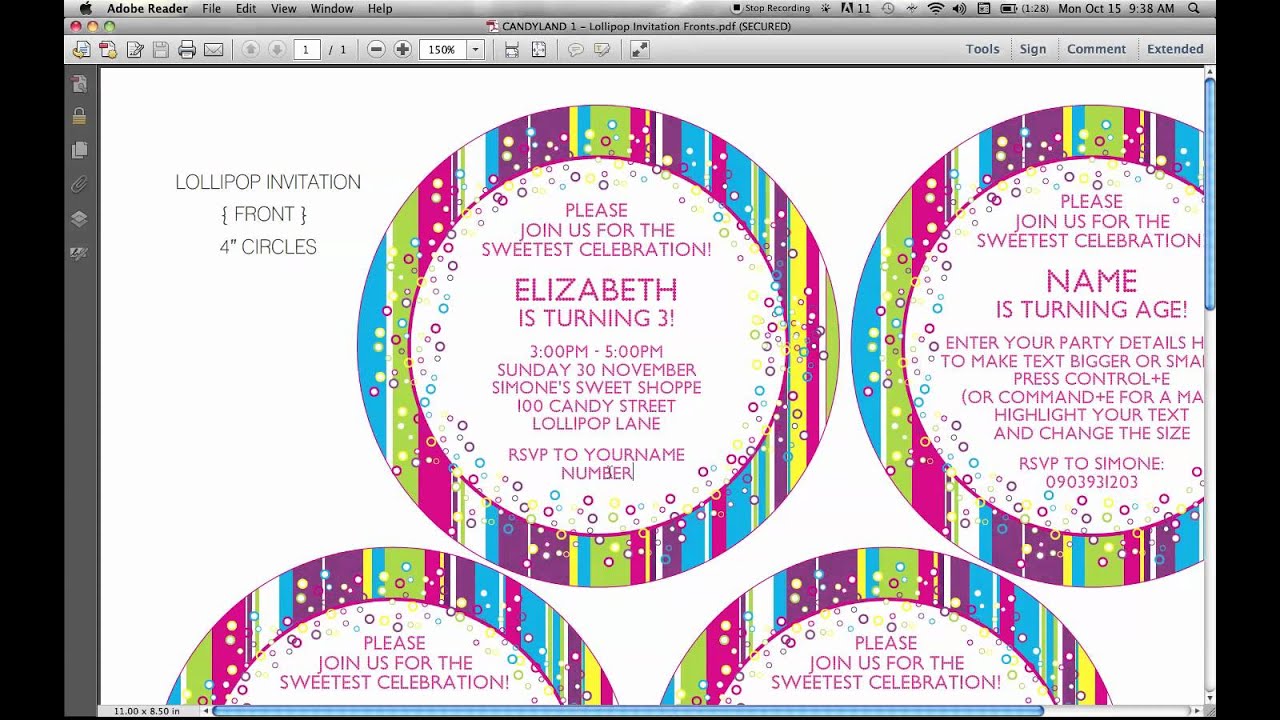Click the Email envelope icon in toolbar

click(213, 49)
